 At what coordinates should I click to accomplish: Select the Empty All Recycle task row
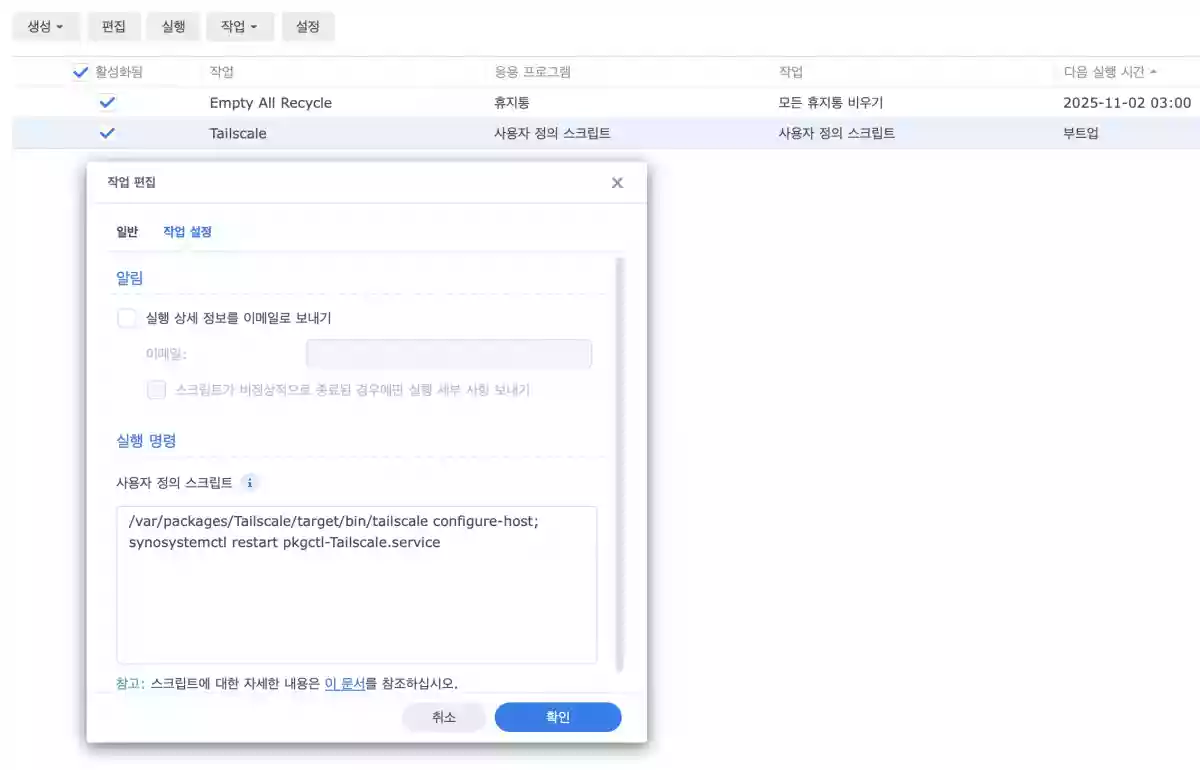click(400, 103)
